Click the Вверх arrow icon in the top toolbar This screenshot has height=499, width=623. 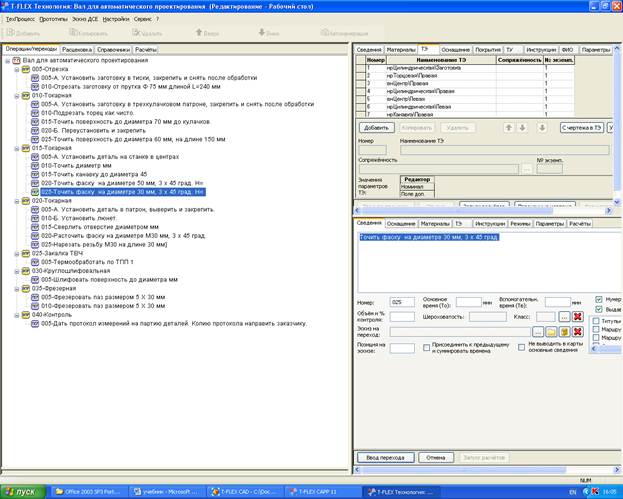click(x=199, y=33)
